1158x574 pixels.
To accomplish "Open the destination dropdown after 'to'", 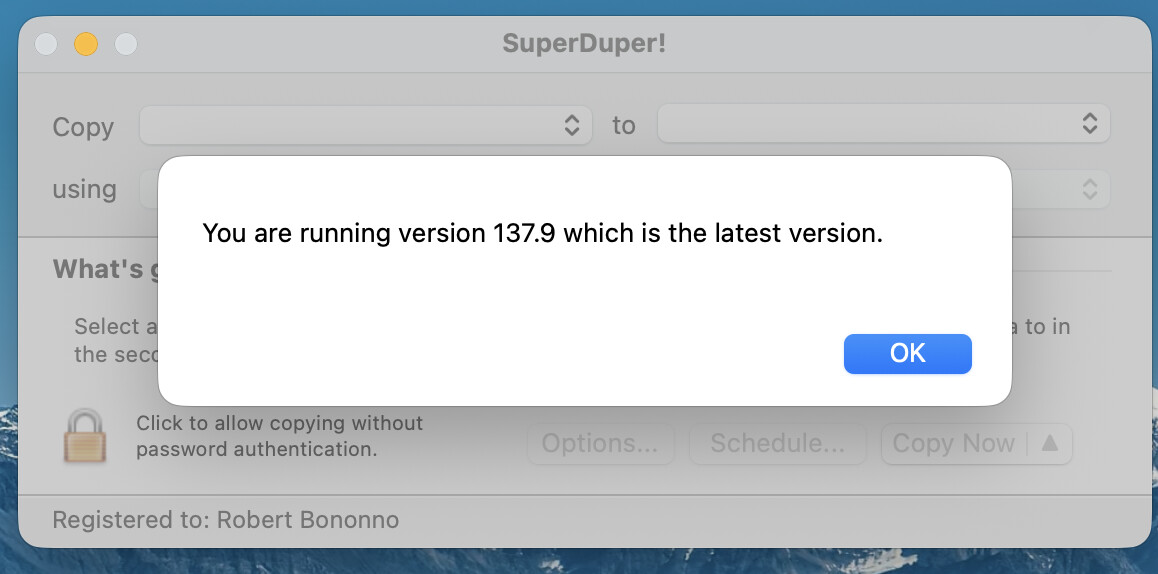I will 883,124.
